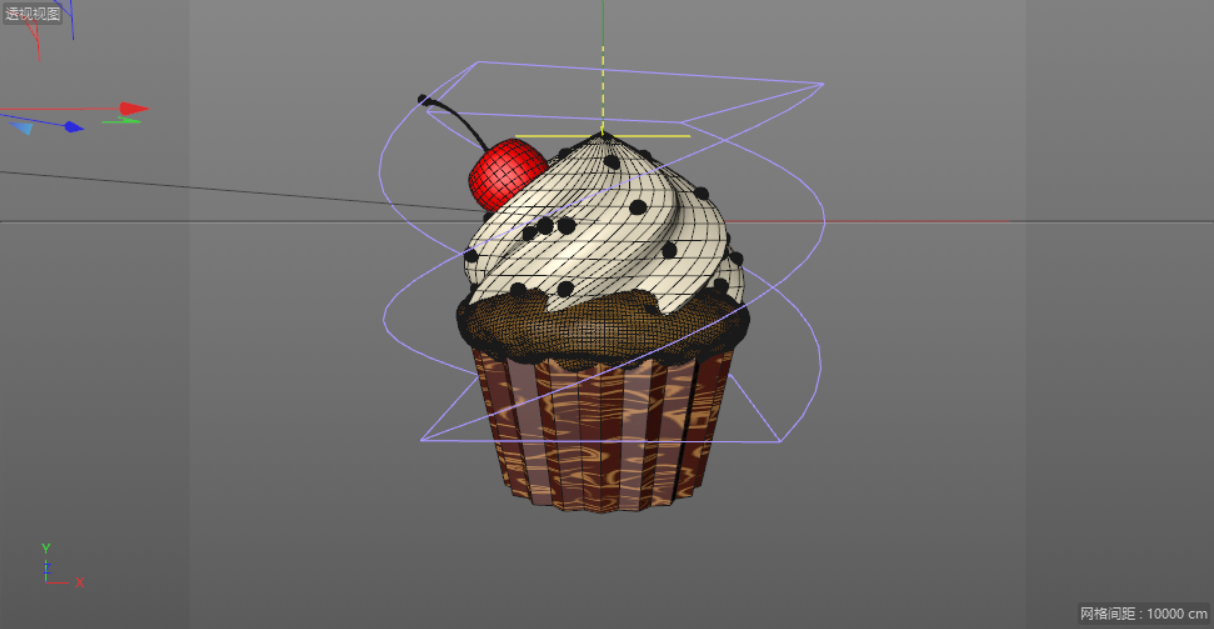This screenshot has height=629, width=1214.
Task: Click the top-right corner of purple helix
Action: (822, 84)
